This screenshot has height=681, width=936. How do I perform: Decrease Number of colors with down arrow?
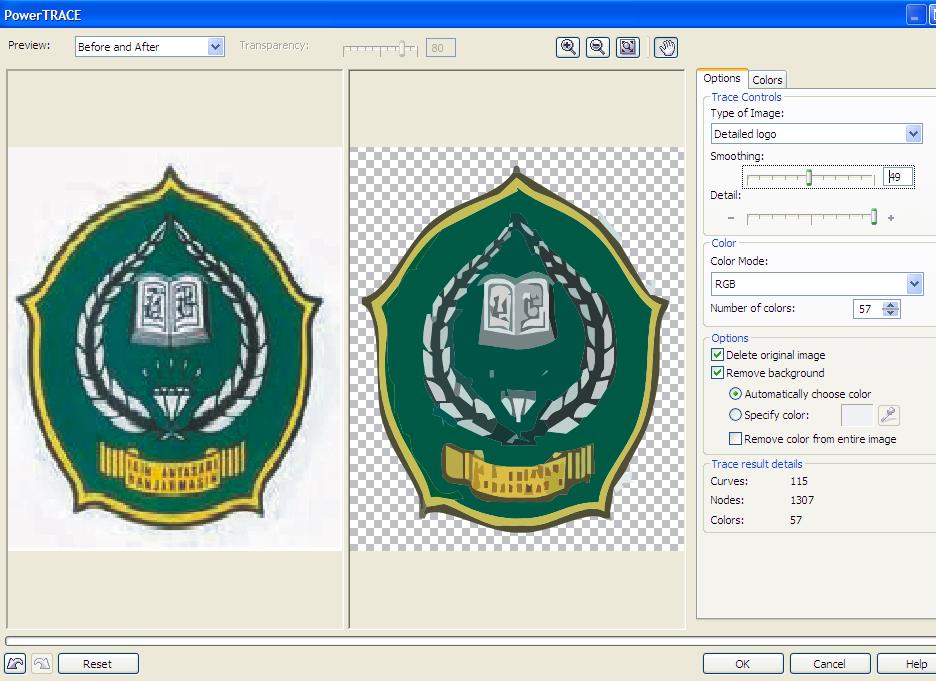[x=891, y=313]
